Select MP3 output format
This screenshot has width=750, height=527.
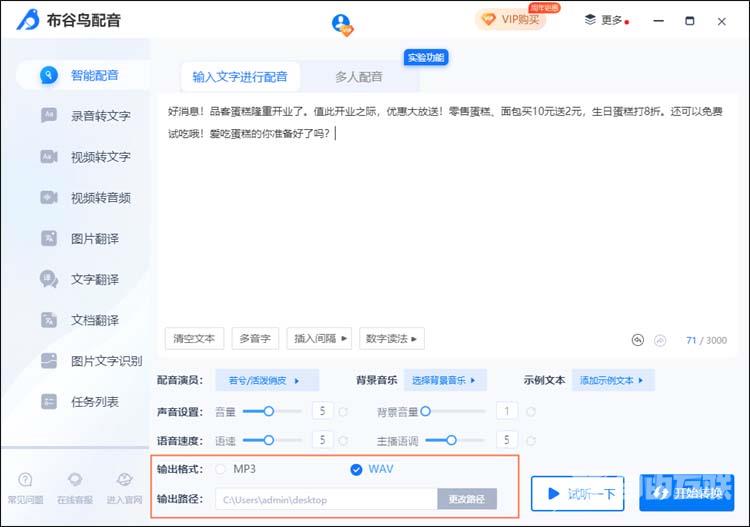pos(220,469)
